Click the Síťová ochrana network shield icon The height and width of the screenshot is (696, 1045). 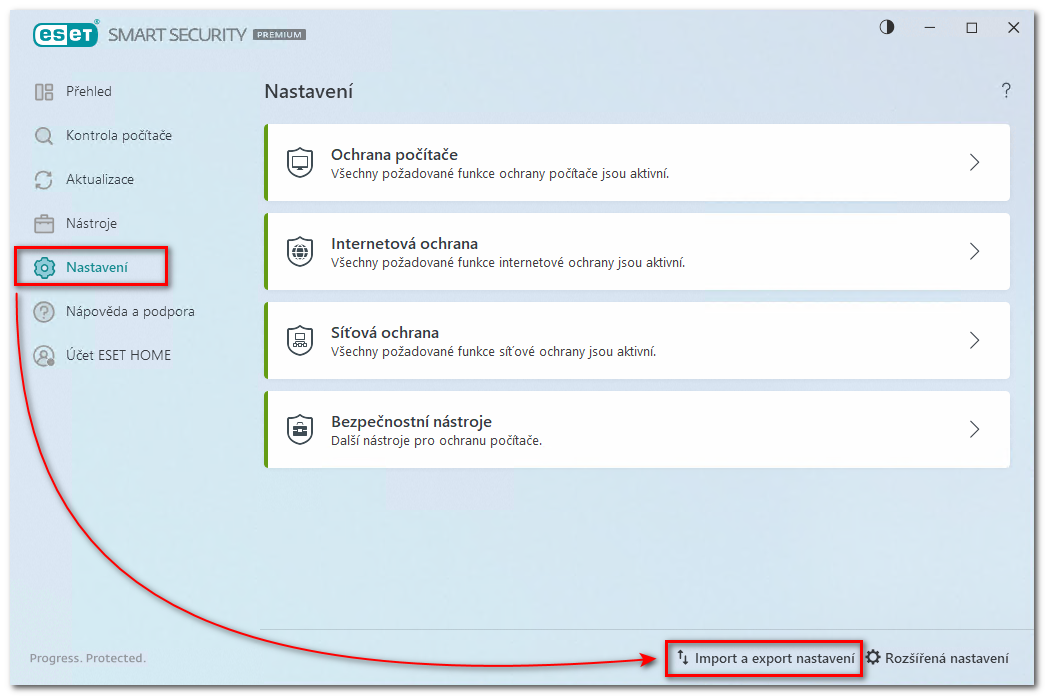pyautogui.click(x=300, y=340)
